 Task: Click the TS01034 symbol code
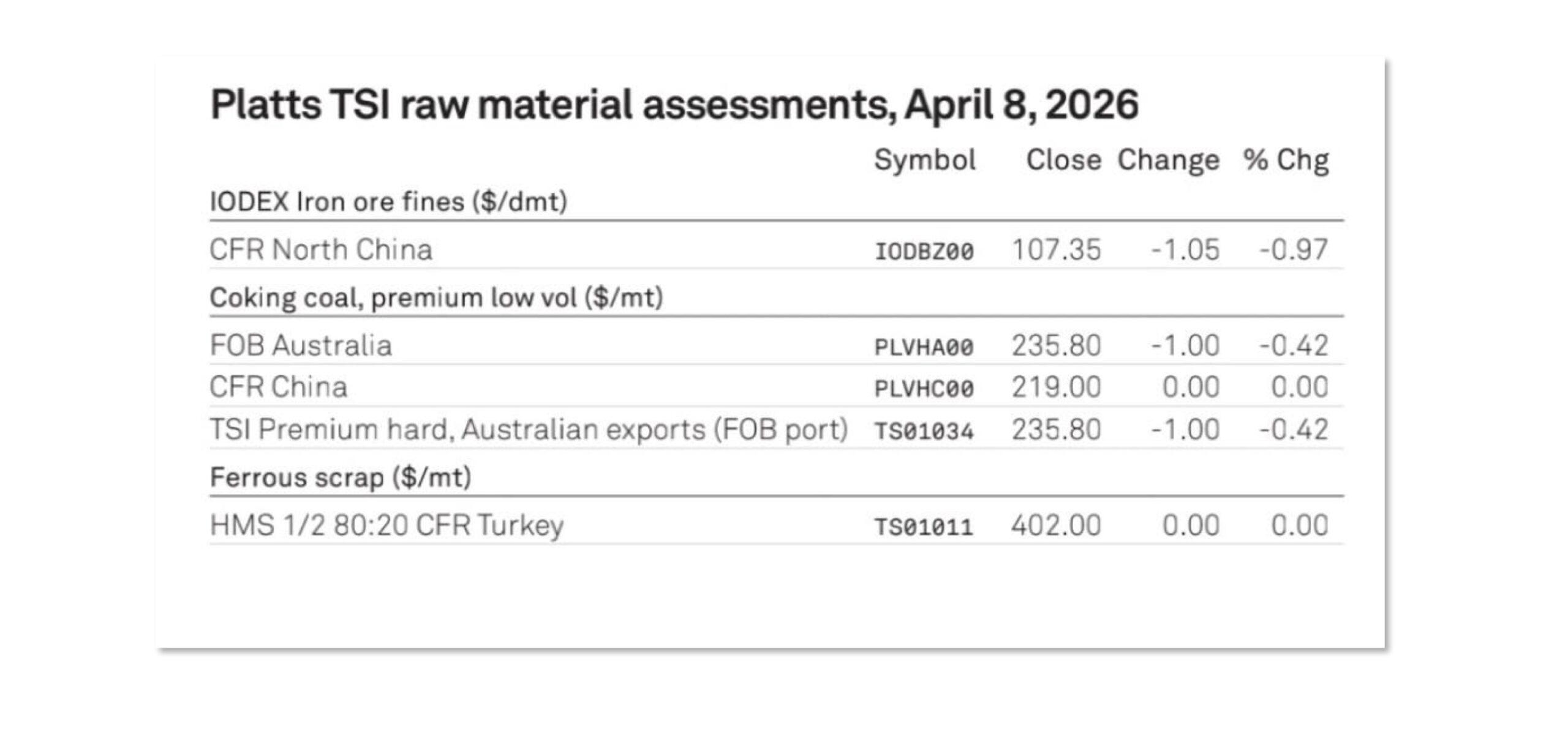click(924, 432)
